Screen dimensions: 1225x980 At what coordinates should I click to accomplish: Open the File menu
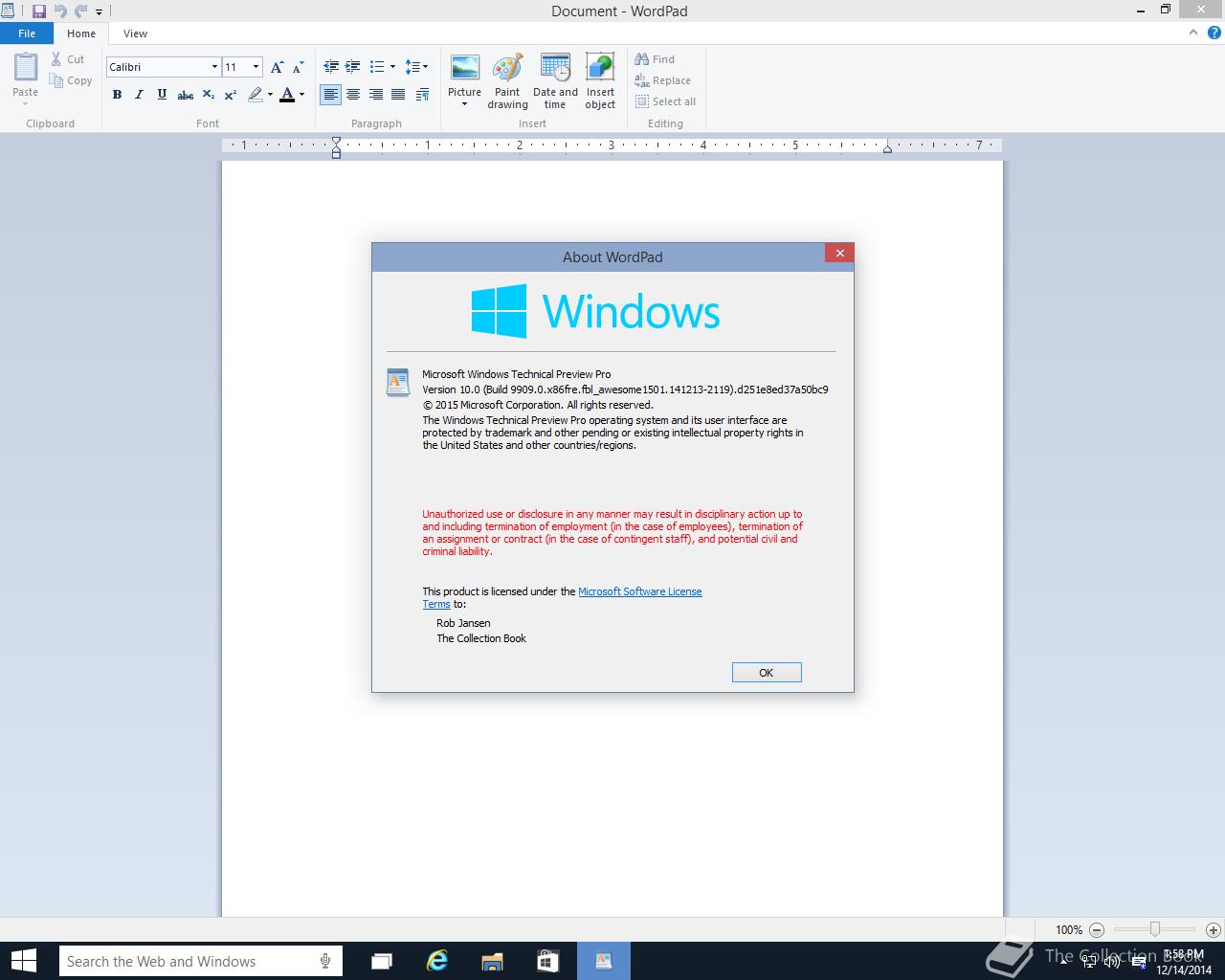coord(27,33)
